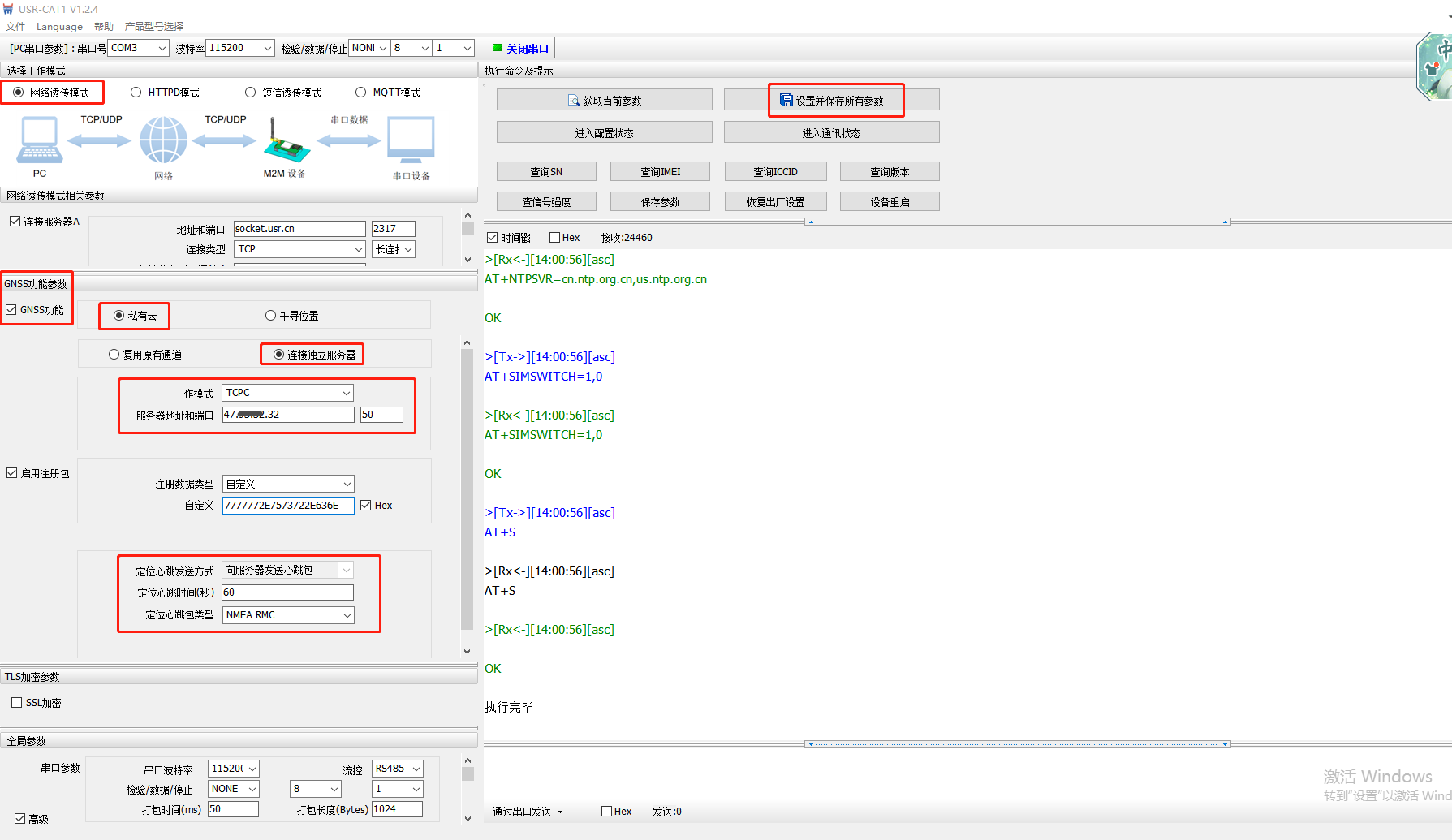The width and height of the screenshot is (1452, 840).
Task: Click the PC laptop icon in diagram
Action: point(39,140)
